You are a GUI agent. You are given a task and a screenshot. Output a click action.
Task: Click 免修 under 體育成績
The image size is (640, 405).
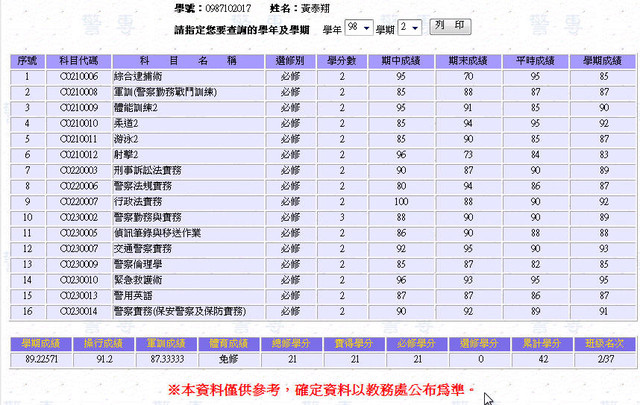(x=228, y=359)
